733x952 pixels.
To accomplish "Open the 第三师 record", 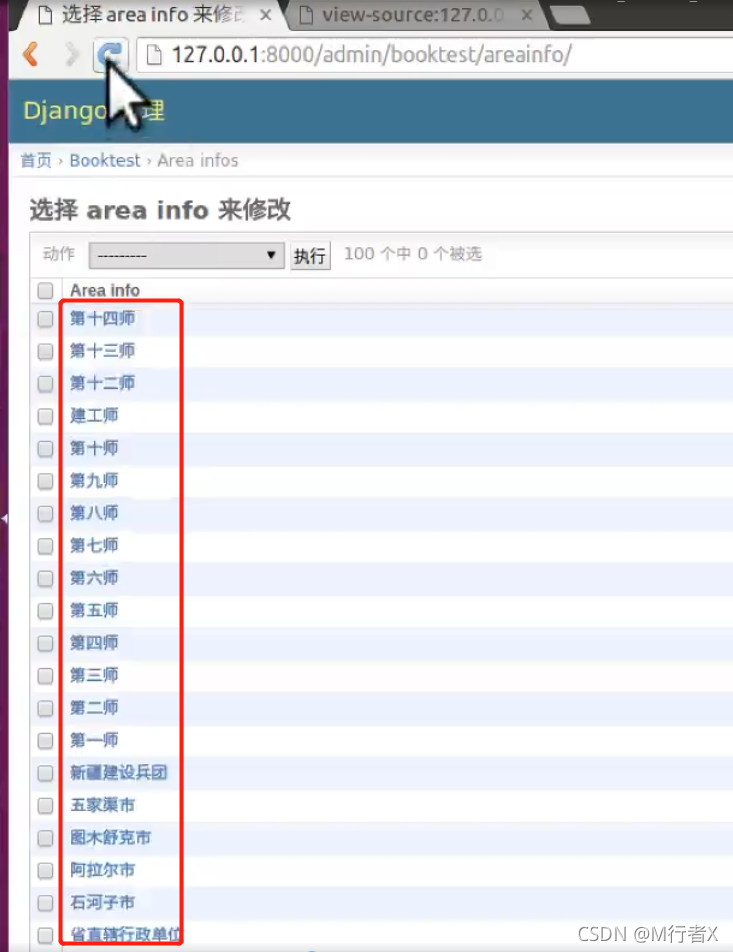I will 94,675.
